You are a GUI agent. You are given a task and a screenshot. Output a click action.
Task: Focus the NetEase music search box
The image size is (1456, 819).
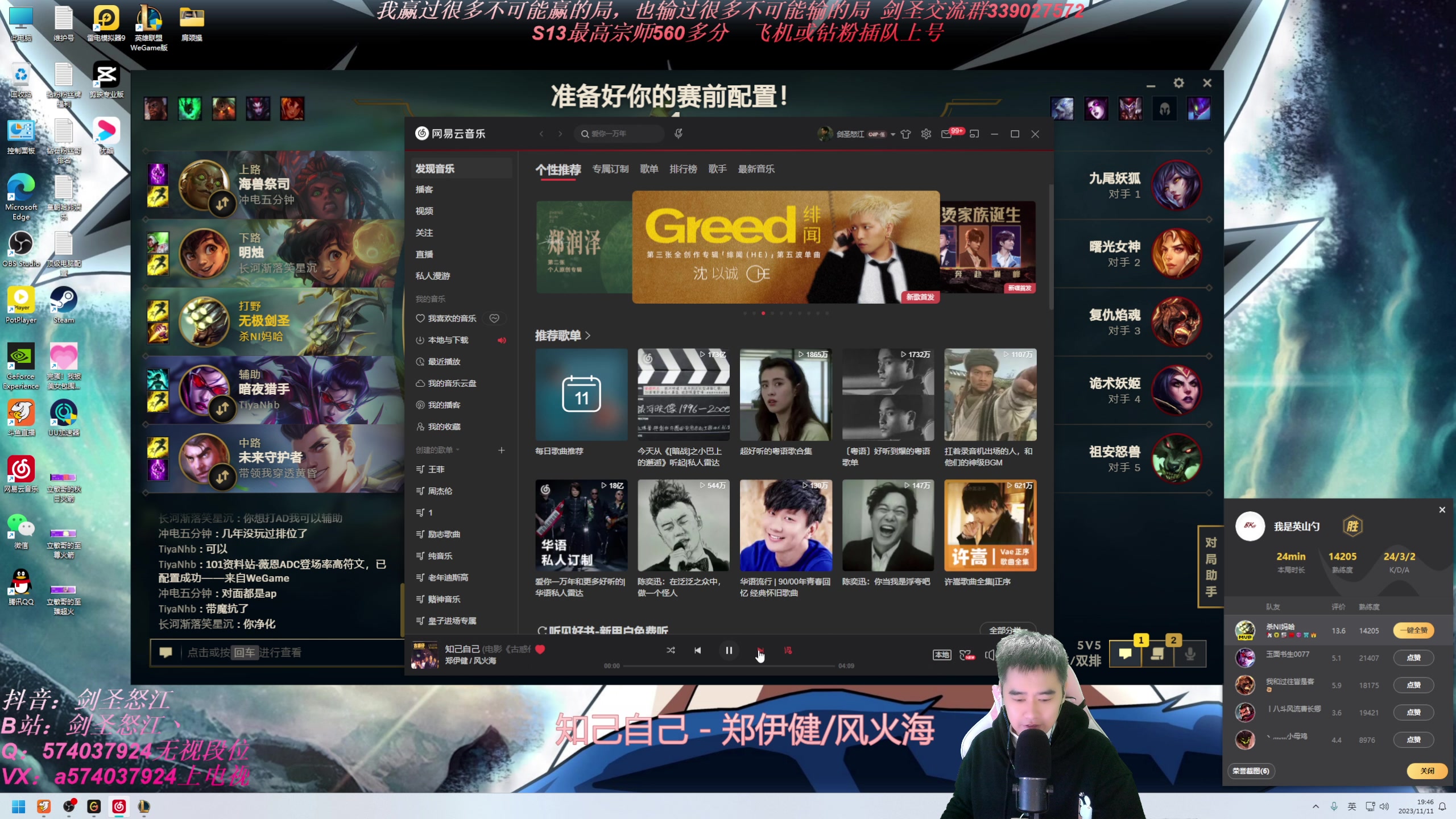pyautogui.click(x=620, y=134)
